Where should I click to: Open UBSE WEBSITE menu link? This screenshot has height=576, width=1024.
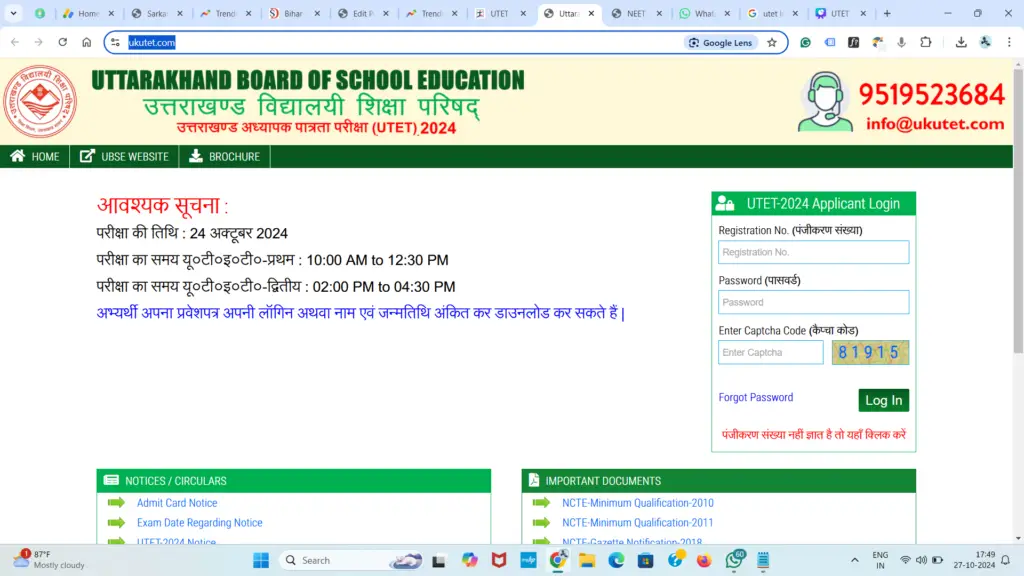[x=124, y=157]
